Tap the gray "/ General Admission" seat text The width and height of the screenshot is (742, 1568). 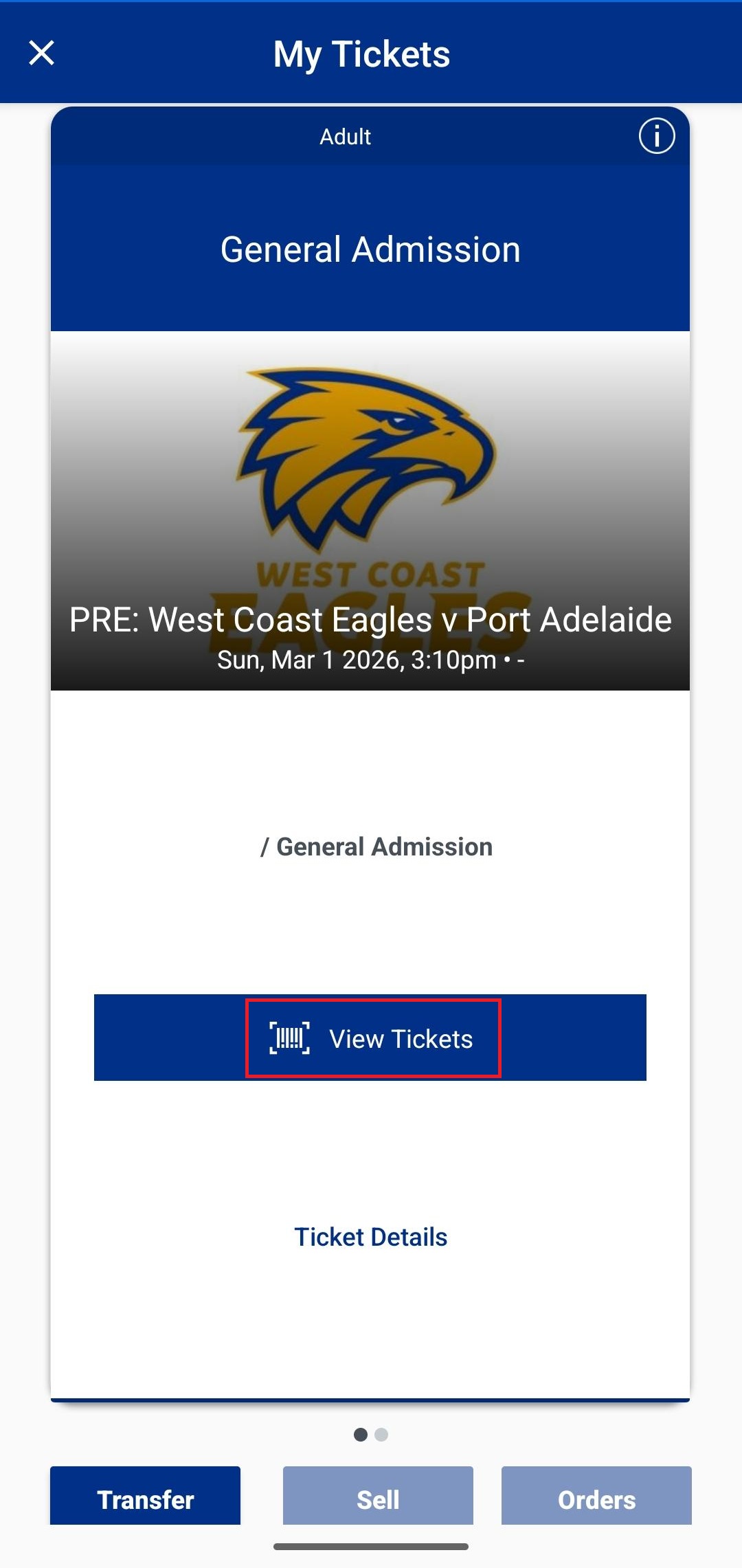[x=376, y=847]
